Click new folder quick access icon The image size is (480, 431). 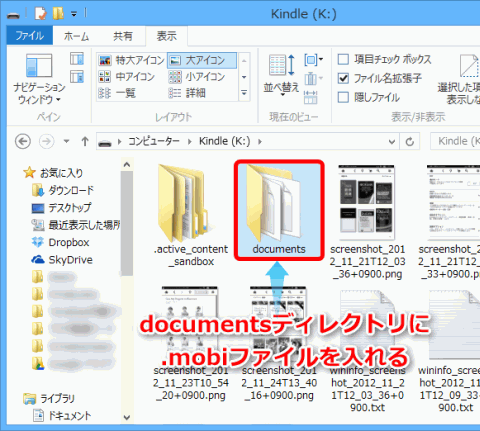[58, 13]
